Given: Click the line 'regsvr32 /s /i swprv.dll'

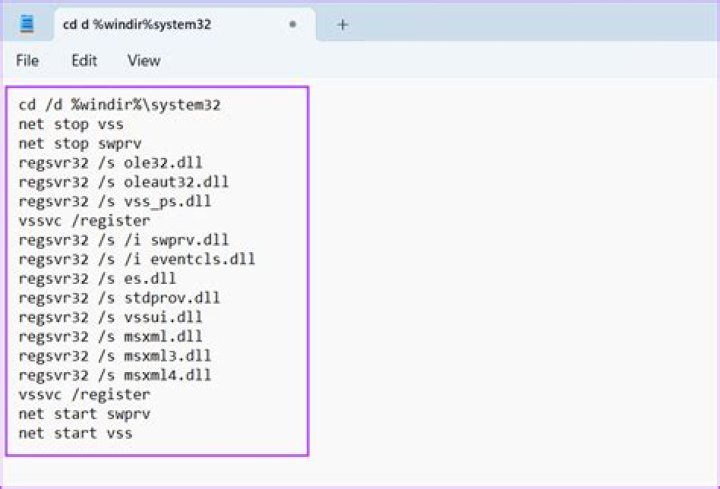Looking at the screenshot, I should (x=124, y=240).
